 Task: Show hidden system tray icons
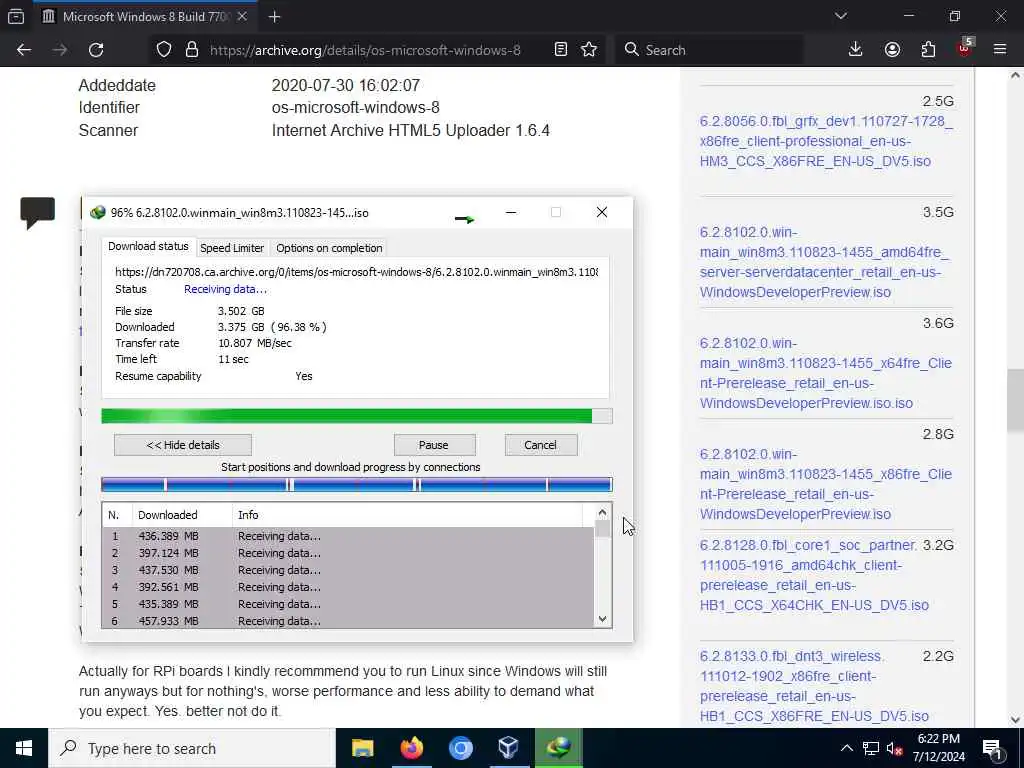click(846, 748)
